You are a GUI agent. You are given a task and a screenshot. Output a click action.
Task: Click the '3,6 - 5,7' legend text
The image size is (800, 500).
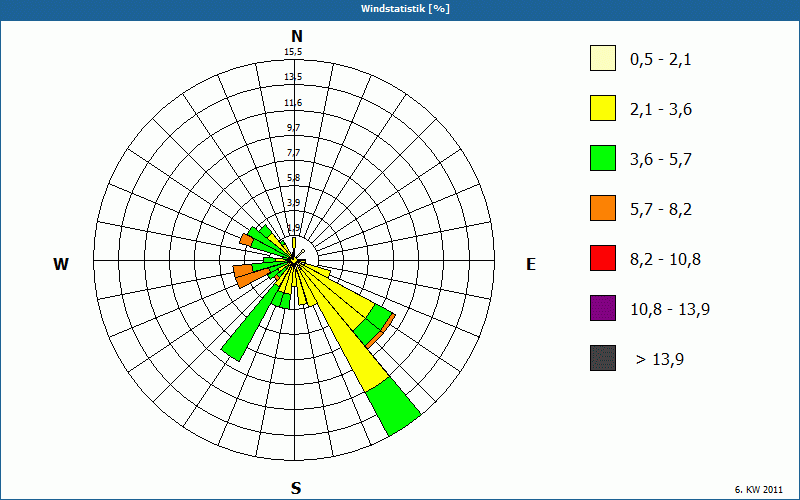pos(661,160)
